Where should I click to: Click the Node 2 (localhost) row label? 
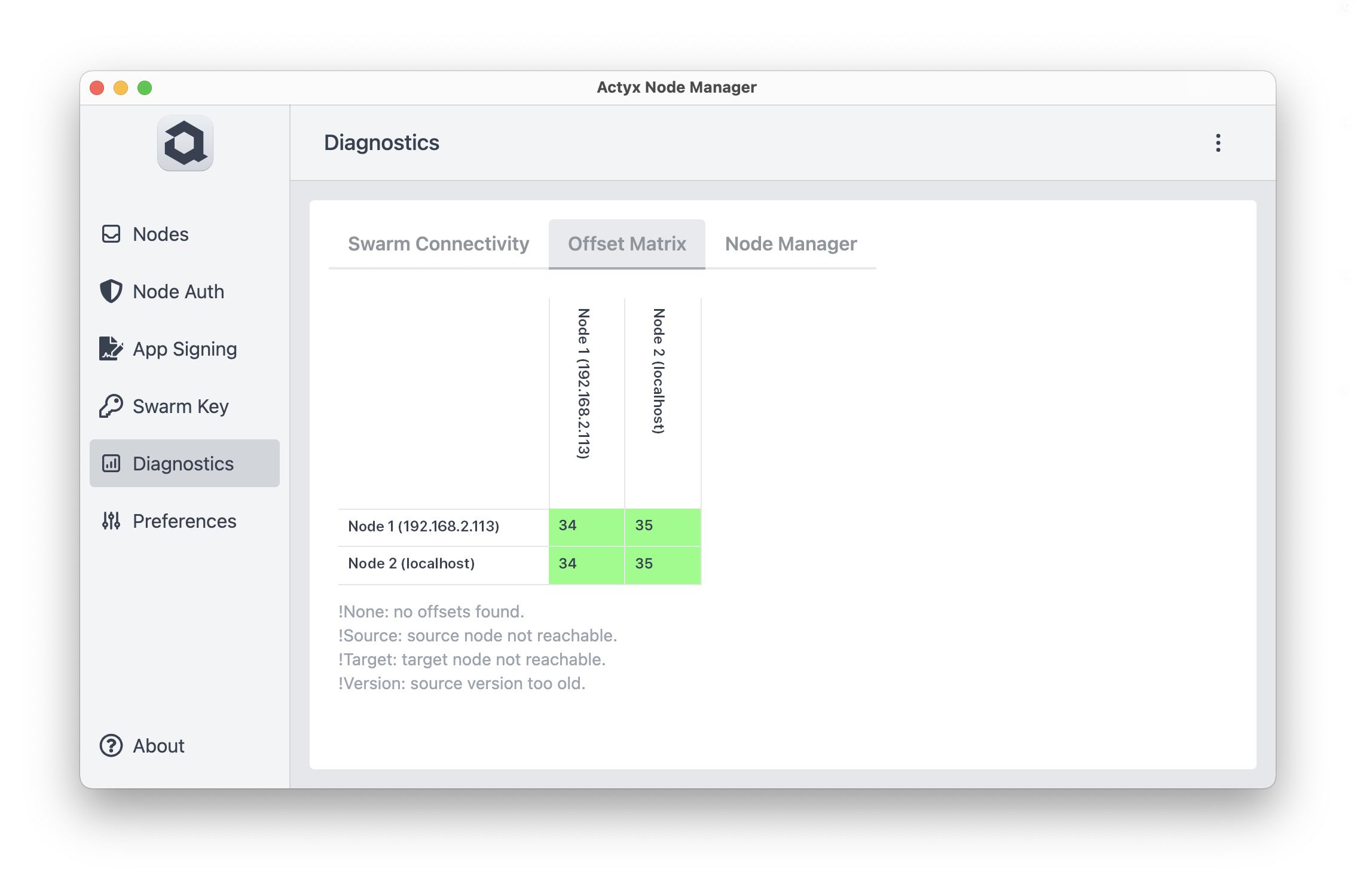tap(411, 564)
